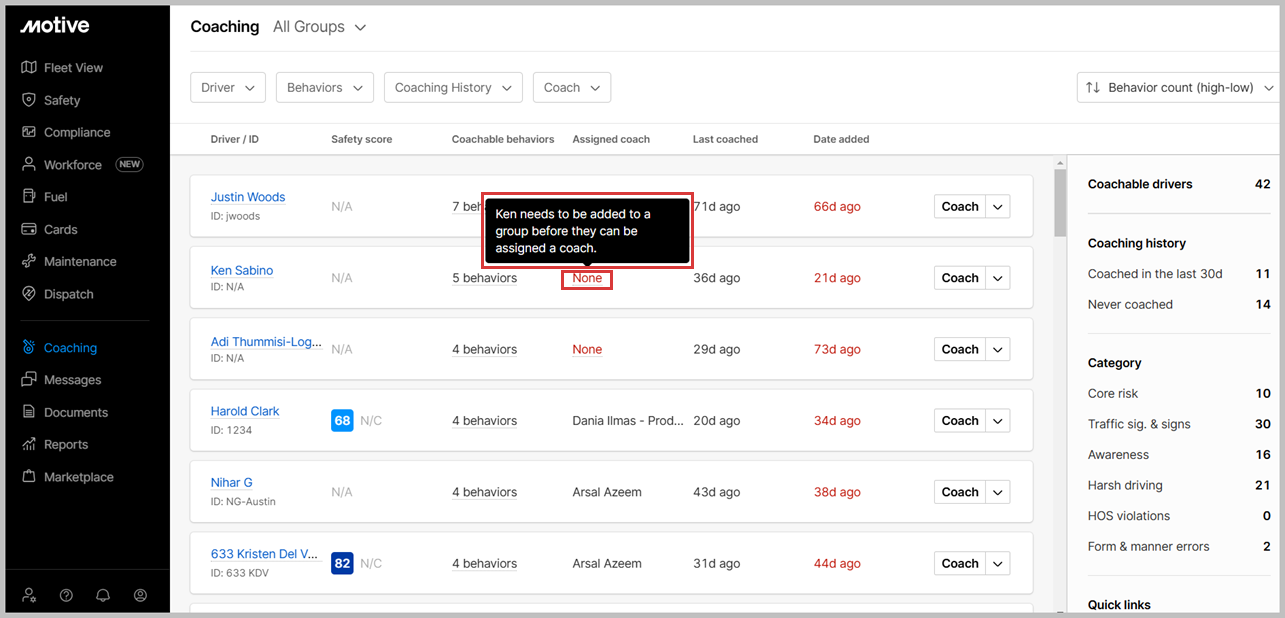
Task: Filter by Coached in the last 30d
Action: tap(1179, 274)
